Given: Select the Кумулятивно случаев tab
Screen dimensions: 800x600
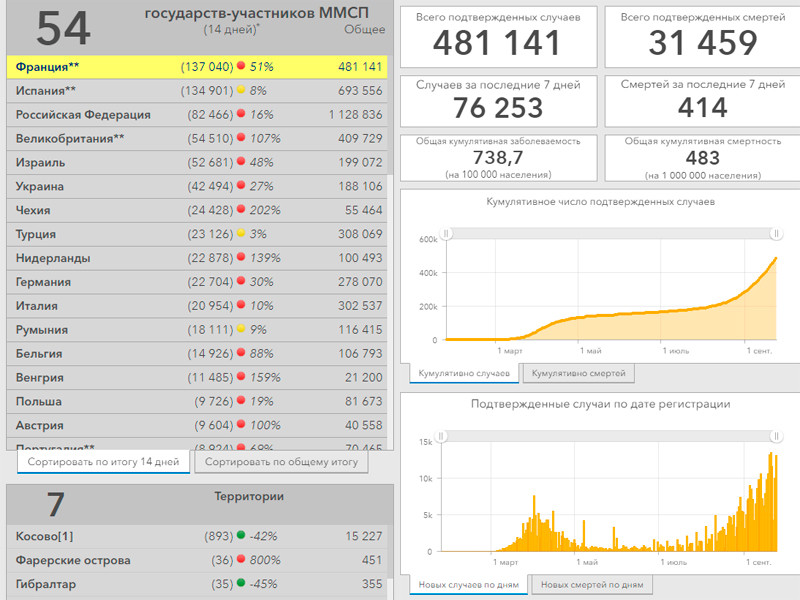Looking at the screenshot, I should click(463, 373).
